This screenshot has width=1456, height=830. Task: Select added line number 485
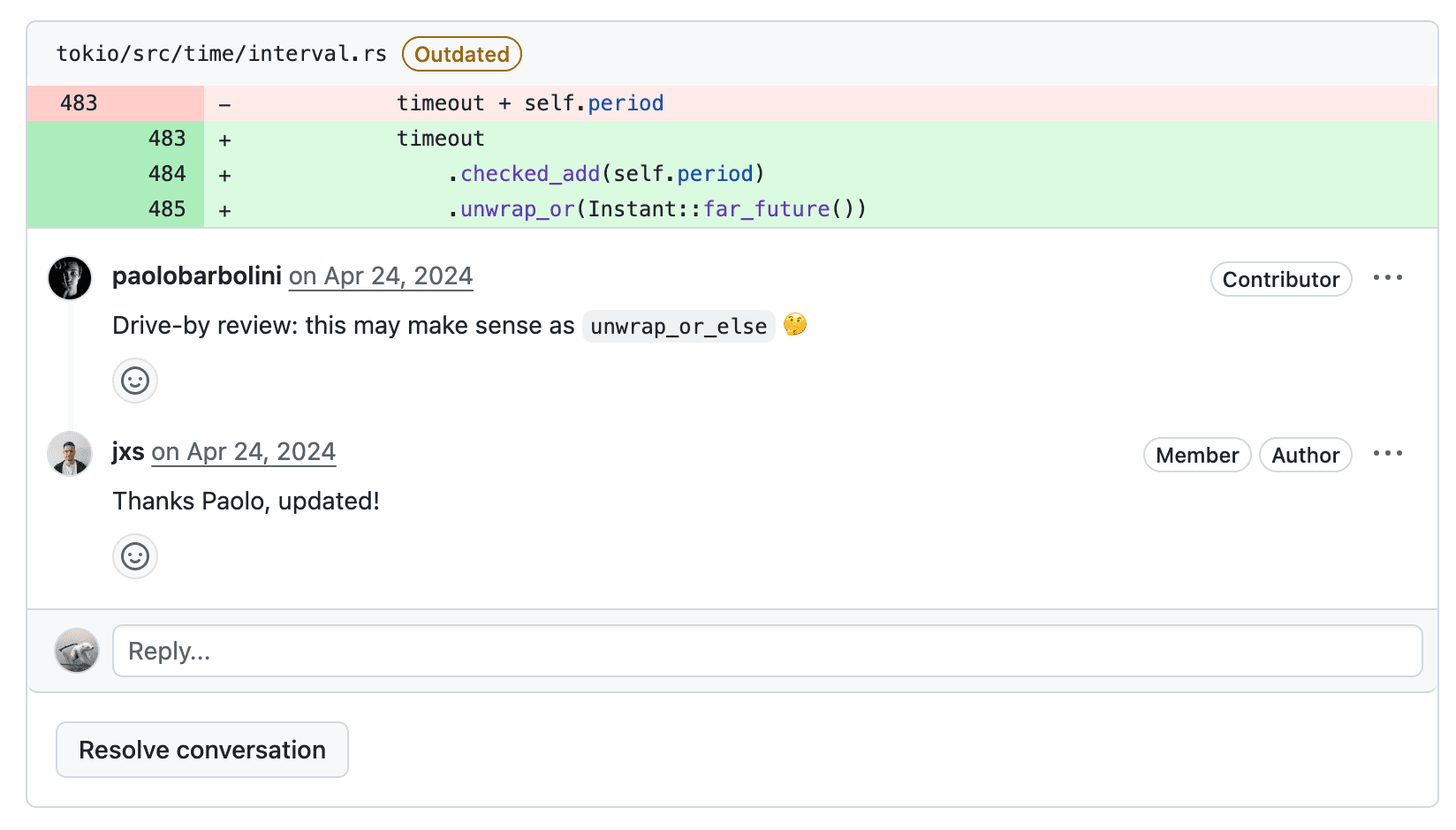[x=167, y=209]
